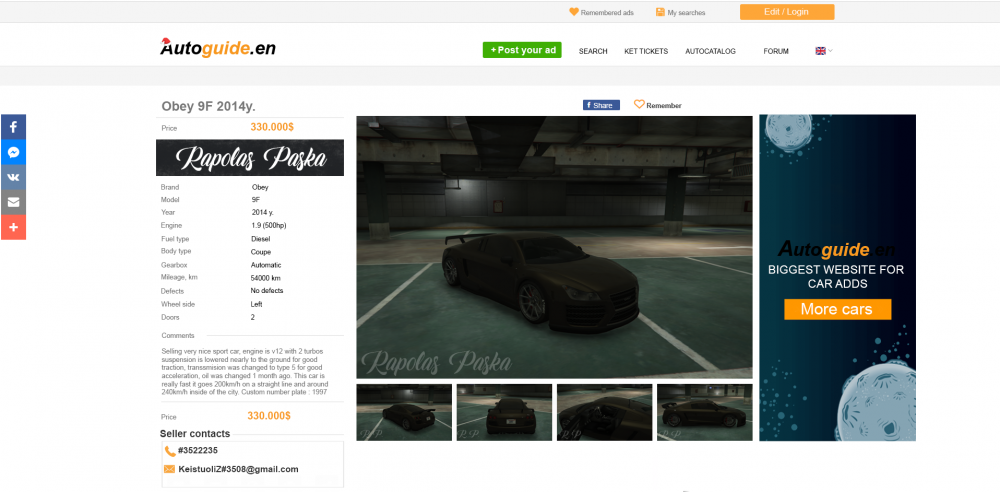Open the My searches link

point(686,13)
